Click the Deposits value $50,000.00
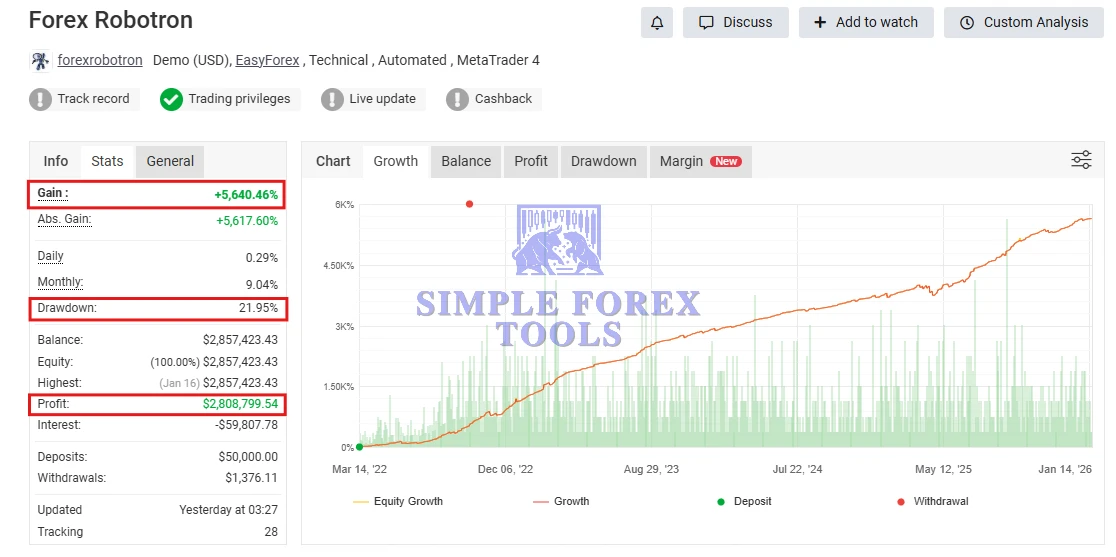Viewport: 1116px width, 557px height. coord(248,457)
